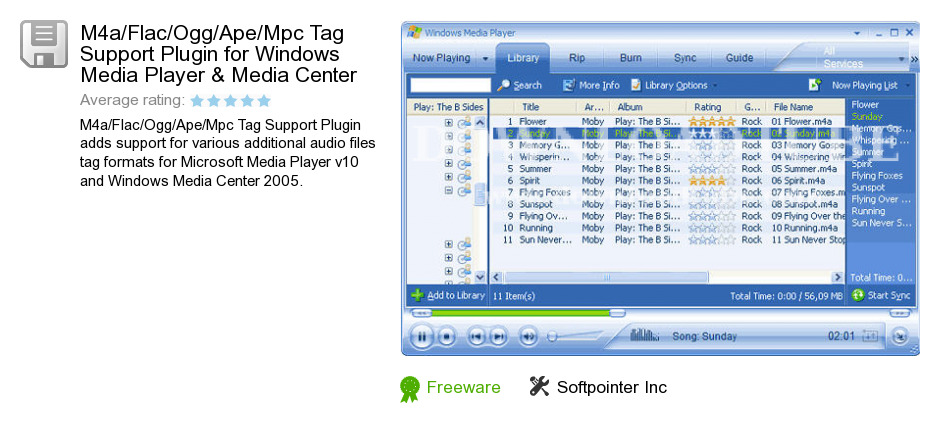Click the small icon beside the 02:01 time

pos(871,336)
